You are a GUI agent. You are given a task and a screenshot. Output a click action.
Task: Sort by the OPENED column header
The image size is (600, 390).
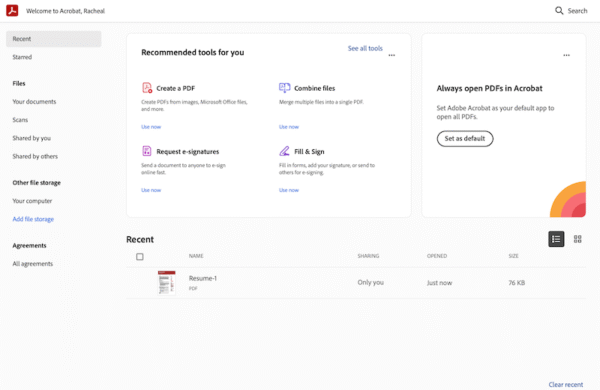437,256
